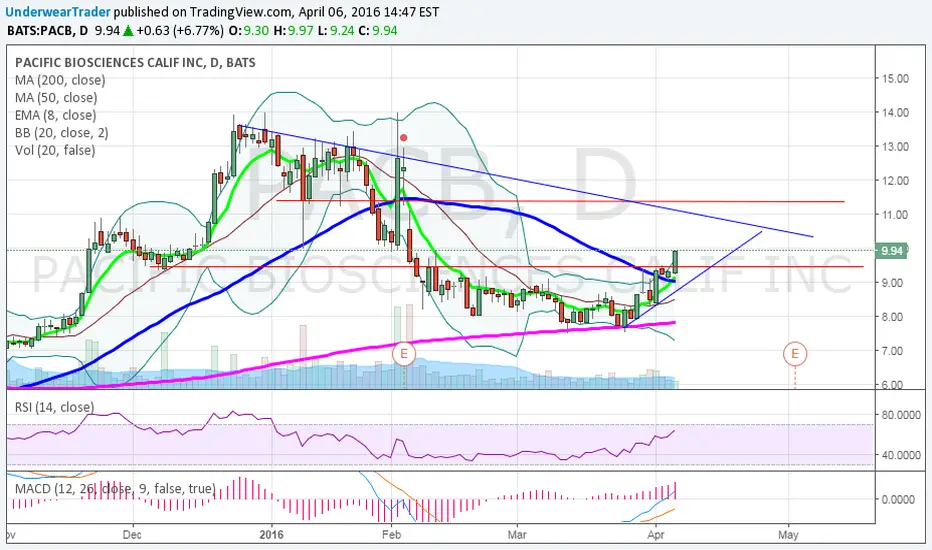Click the latest green April candlestick
Image resolution: width=932 pixels, height=550 pixels.
coord(675,262)
